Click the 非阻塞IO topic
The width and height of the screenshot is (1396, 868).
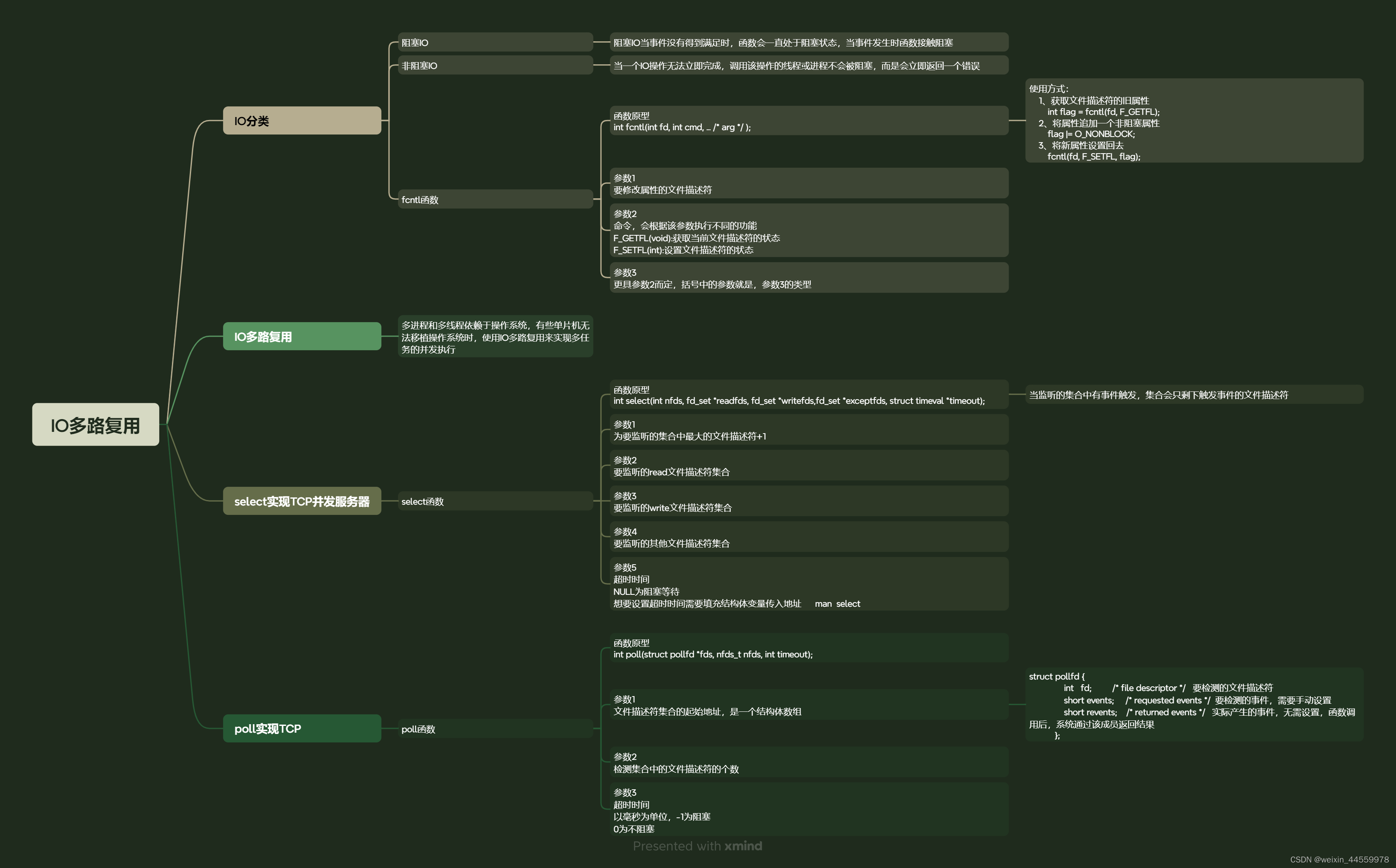[x=495, y=66]
